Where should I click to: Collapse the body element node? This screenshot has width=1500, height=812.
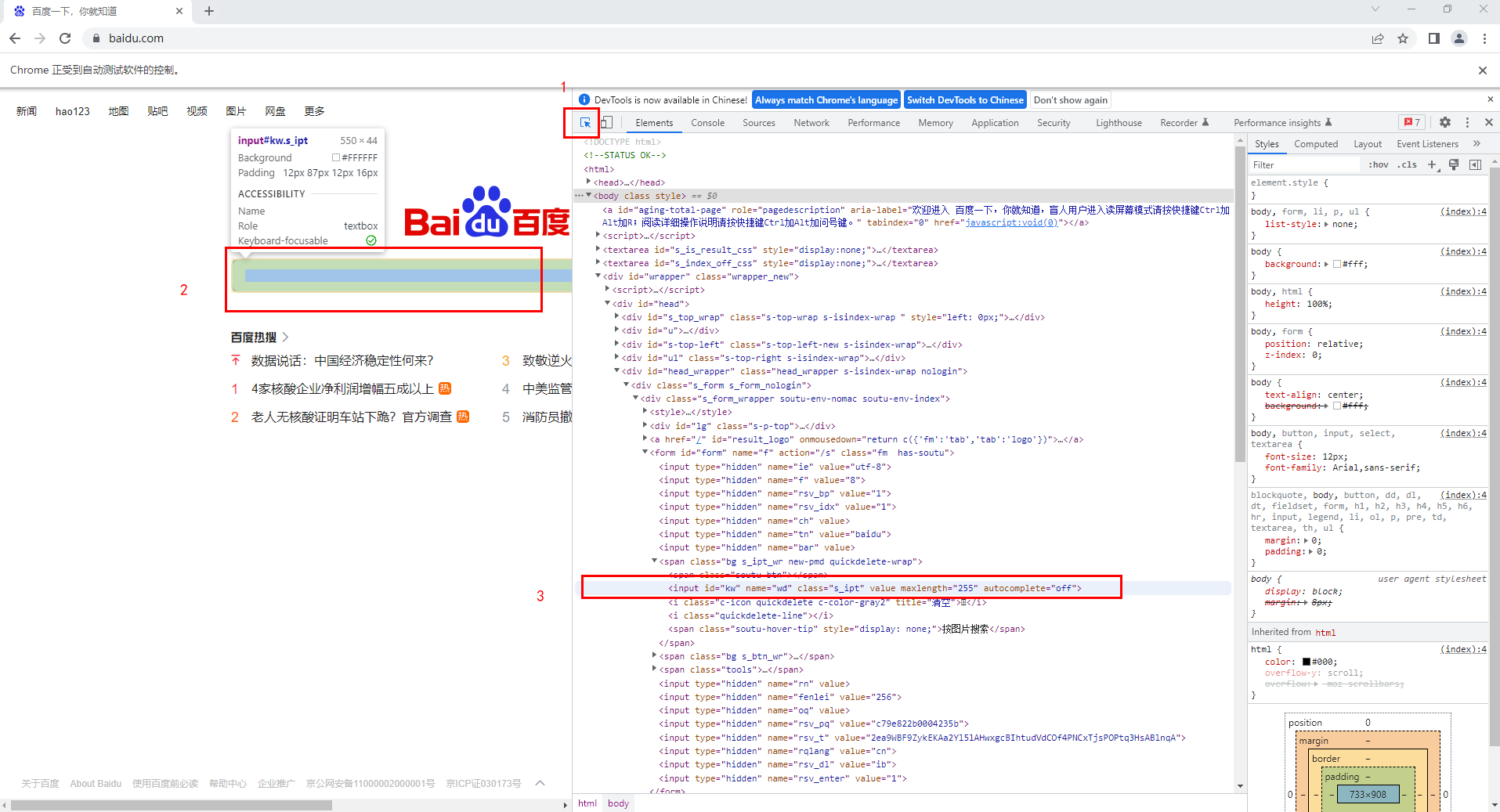coord(588,195)
